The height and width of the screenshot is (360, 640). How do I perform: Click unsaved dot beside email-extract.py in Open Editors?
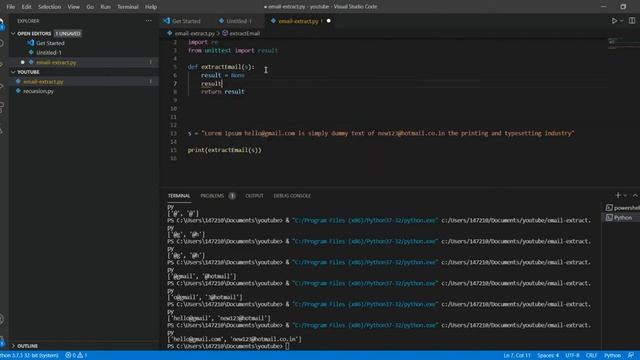(22, 62)
